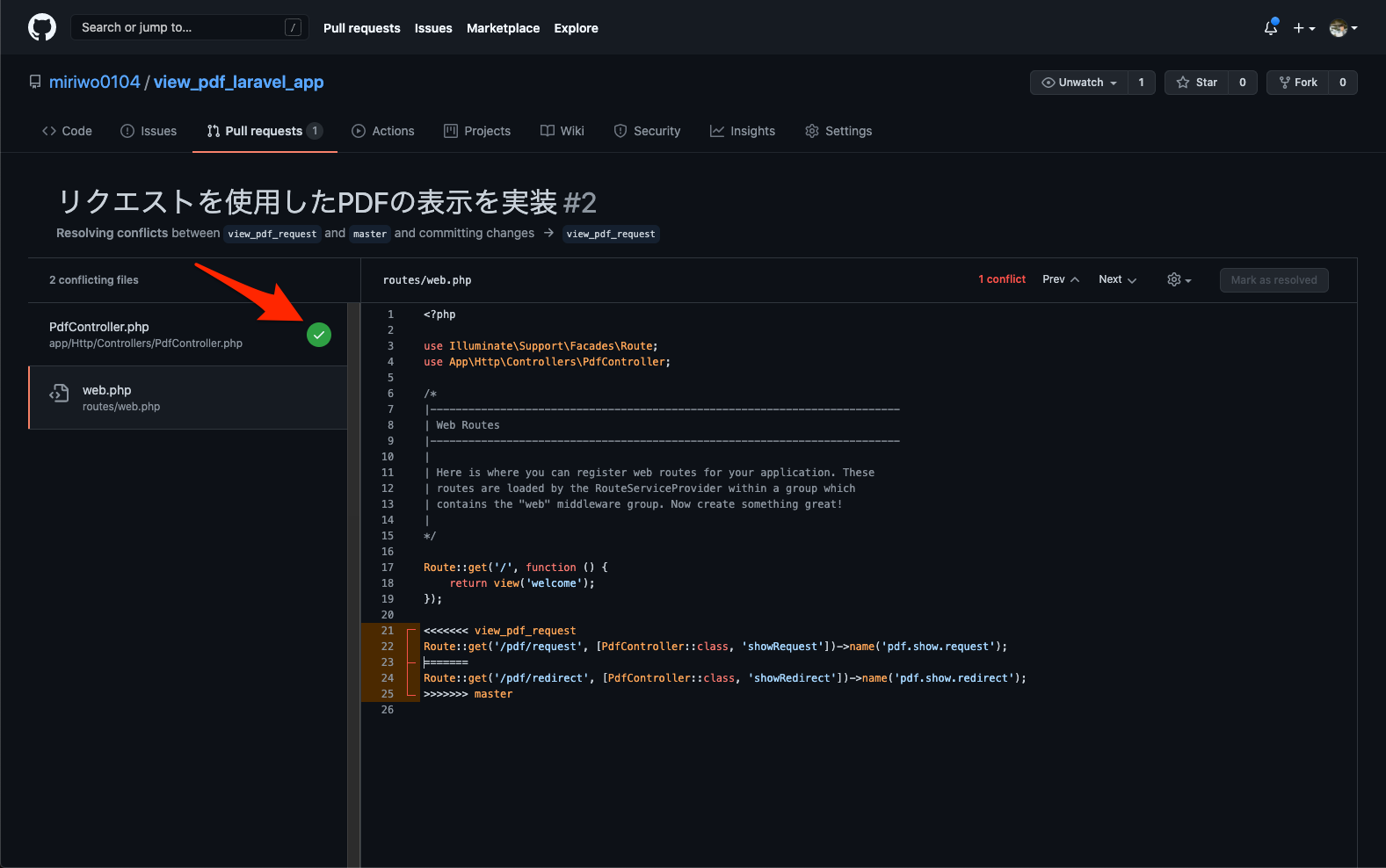The height and width of the screenshot is (868, 1386).
Task: Click the Projects board icon
Action: [451, 131]
